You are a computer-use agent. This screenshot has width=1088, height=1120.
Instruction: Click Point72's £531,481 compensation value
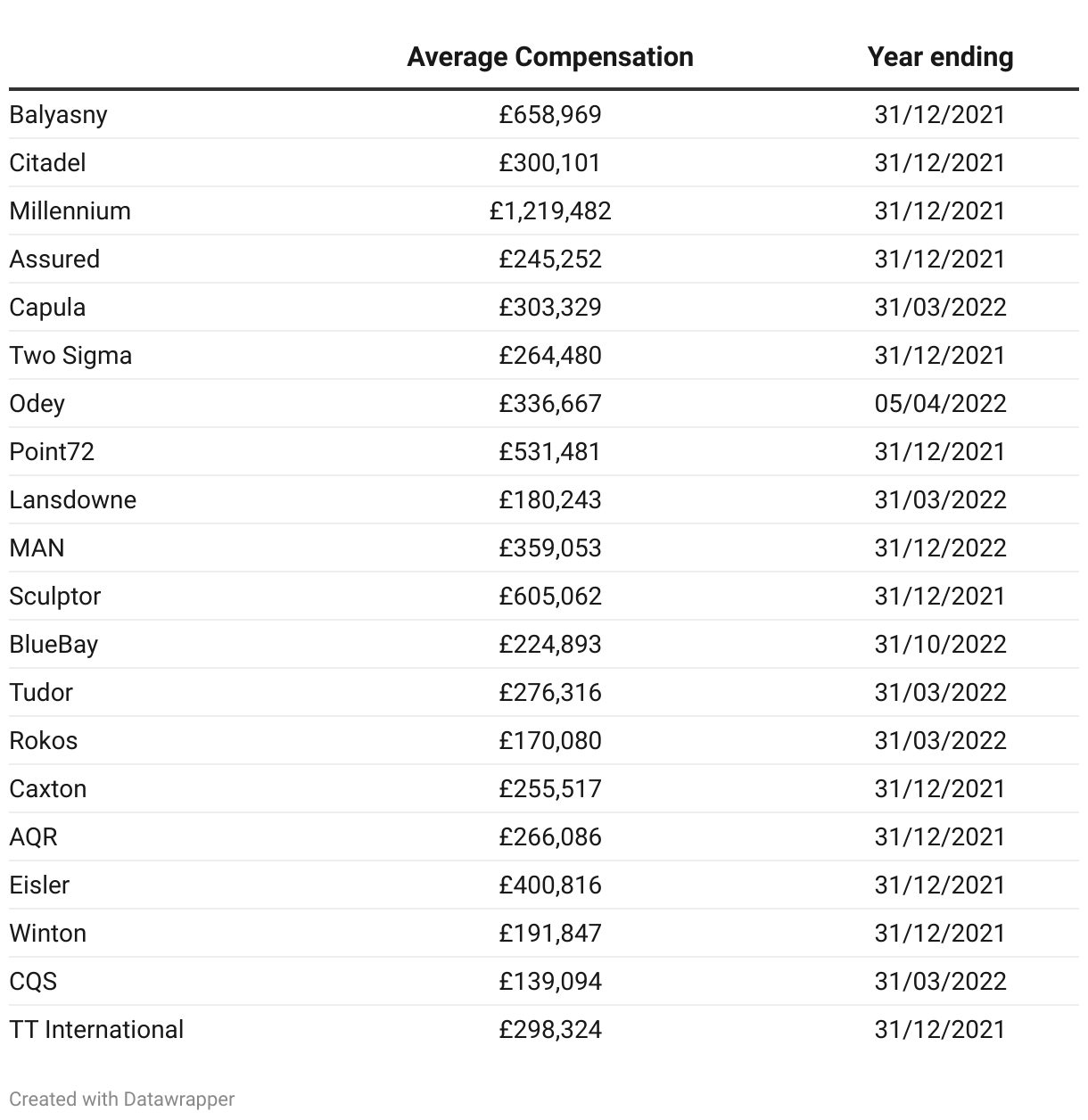click(x=549, y=452)
